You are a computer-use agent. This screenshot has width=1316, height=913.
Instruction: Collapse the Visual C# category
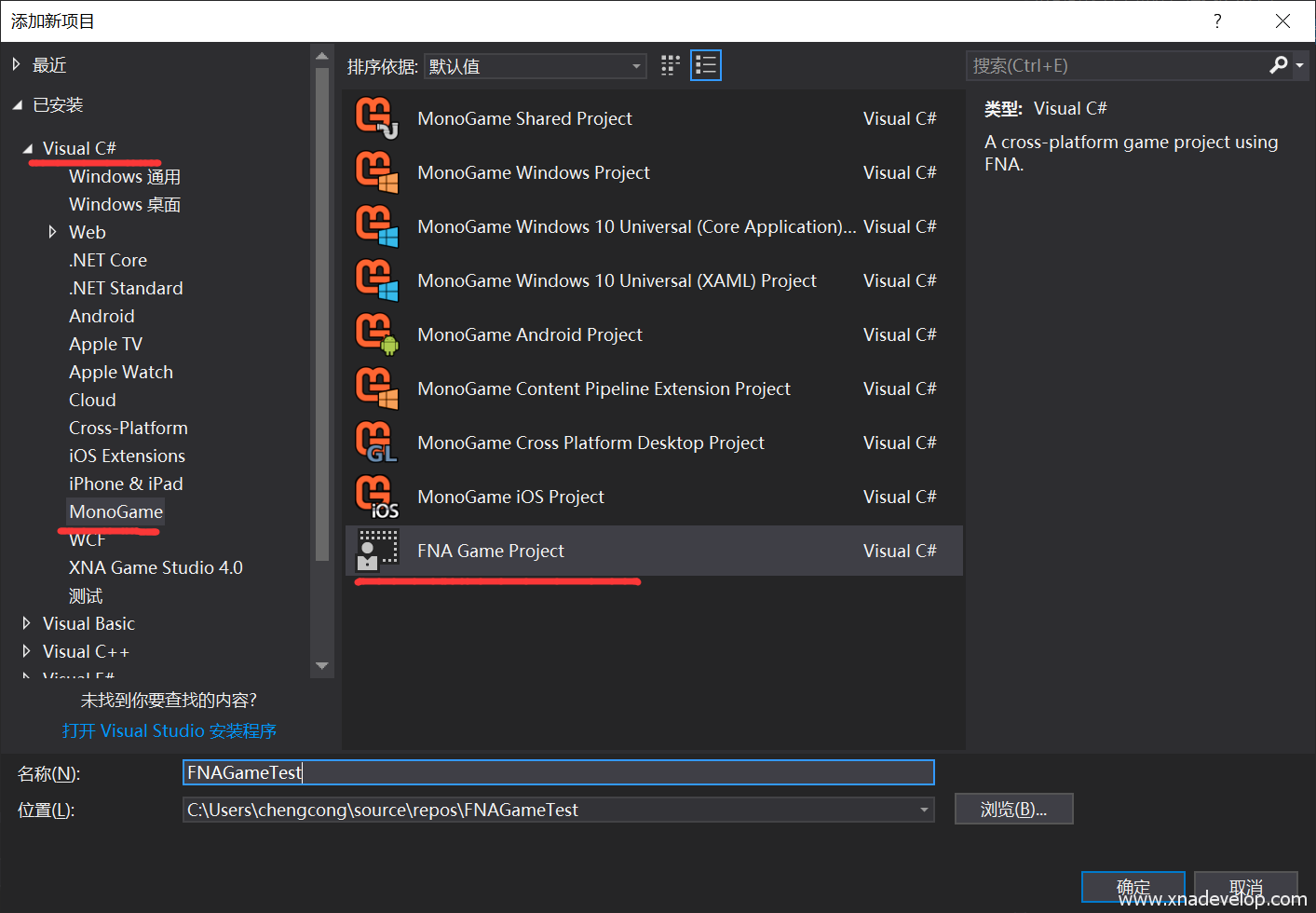pos(27,148)
